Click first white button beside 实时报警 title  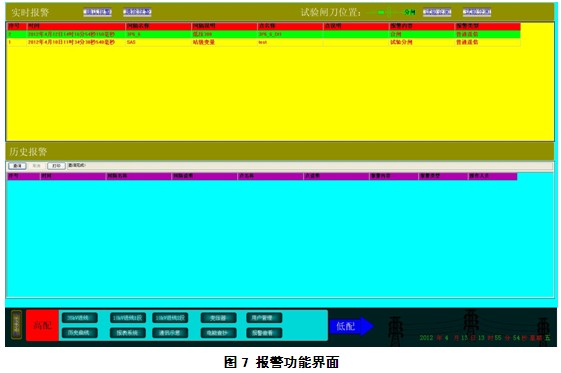pos(97,12)
